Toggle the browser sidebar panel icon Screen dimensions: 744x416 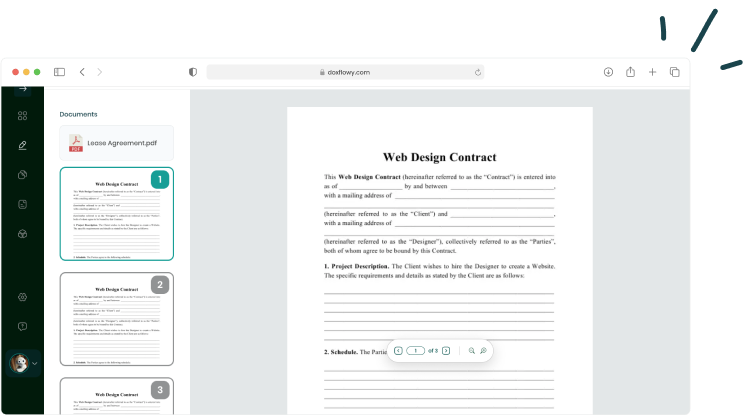coord(59,72)
